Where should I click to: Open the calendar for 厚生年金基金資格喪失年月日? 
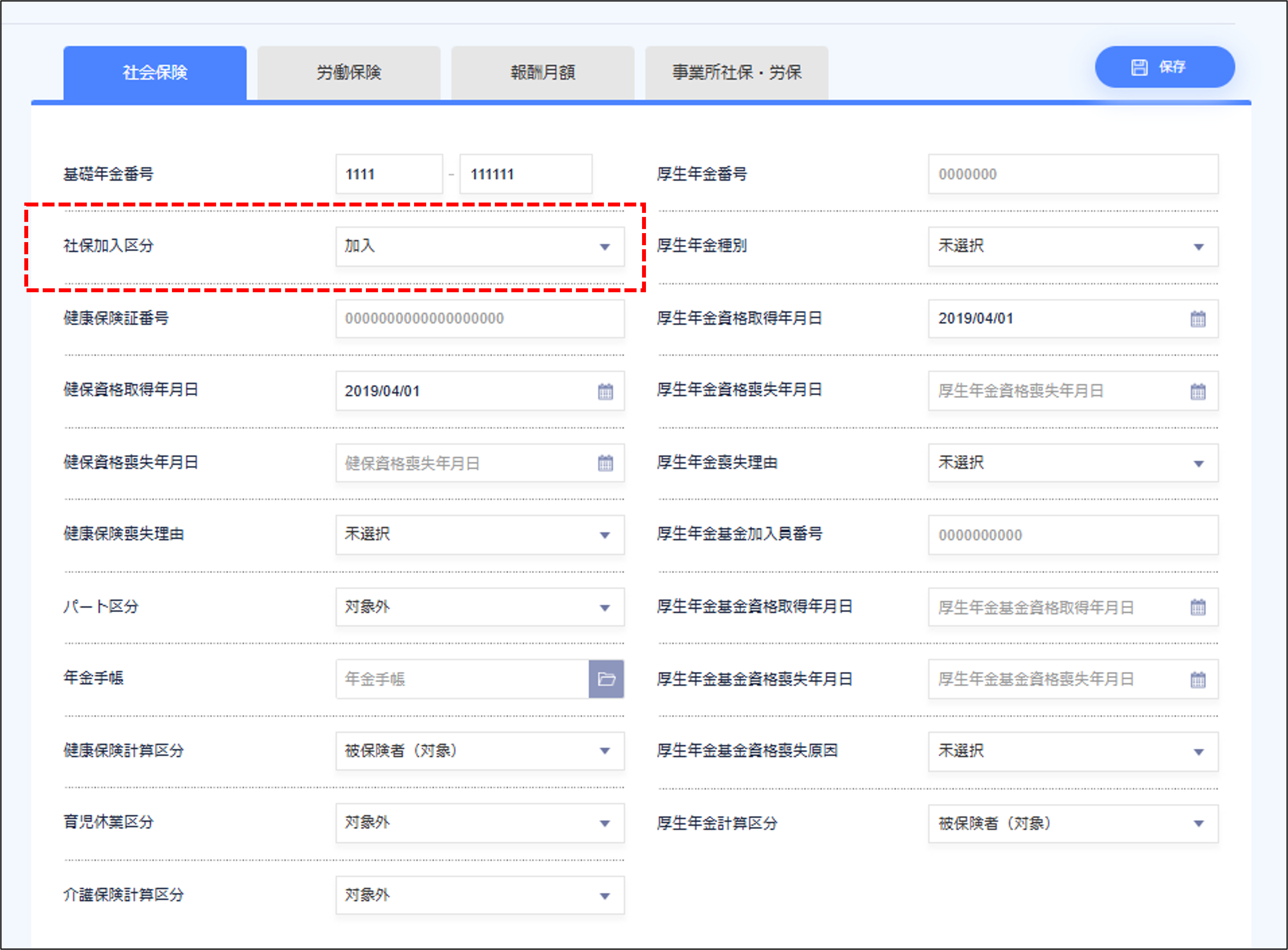tap(1199, 679)
